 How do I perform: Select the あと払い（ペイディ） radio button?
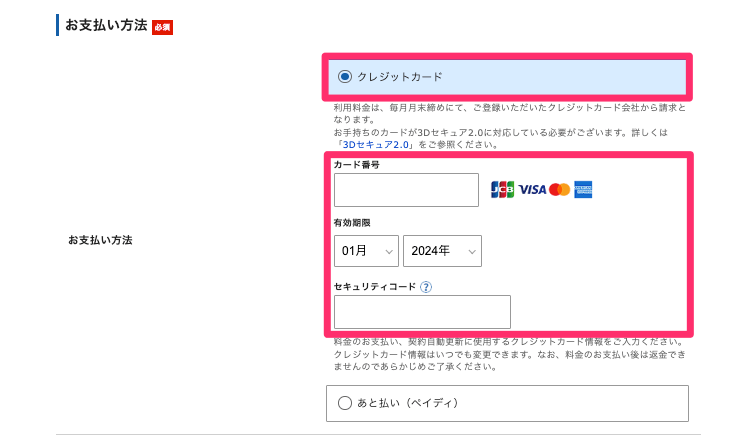[x=344, y=403]
